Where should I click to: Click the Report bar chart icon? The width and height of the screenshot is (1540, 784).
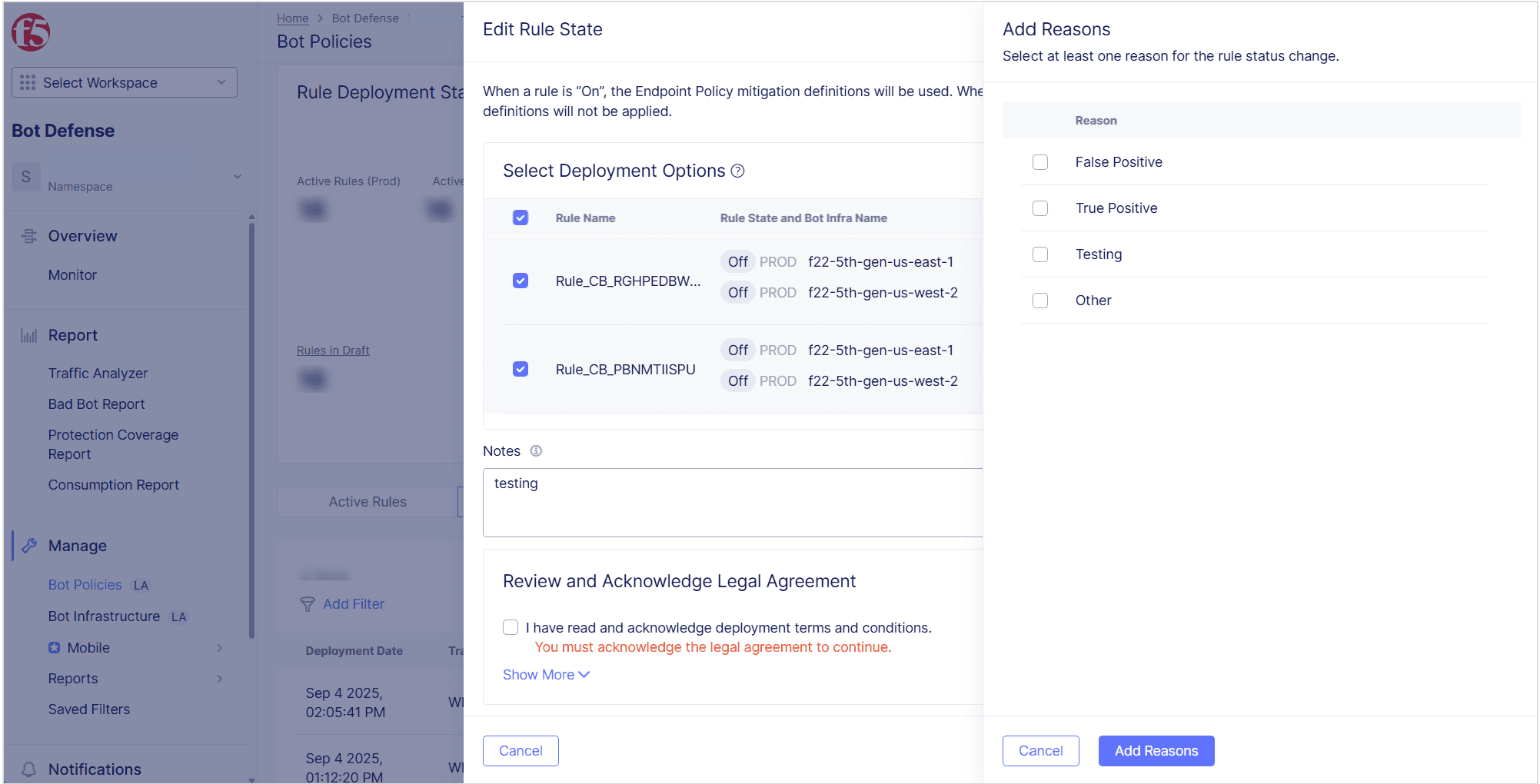29,335
